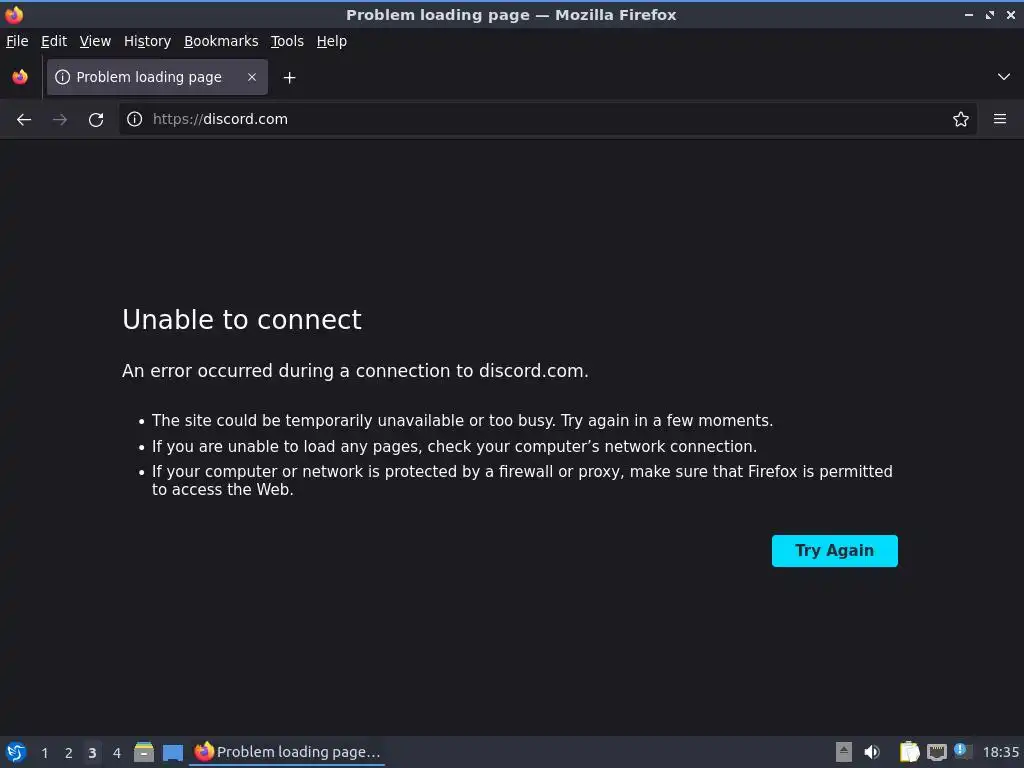Maximize the Firefox window

pos(990,14)
